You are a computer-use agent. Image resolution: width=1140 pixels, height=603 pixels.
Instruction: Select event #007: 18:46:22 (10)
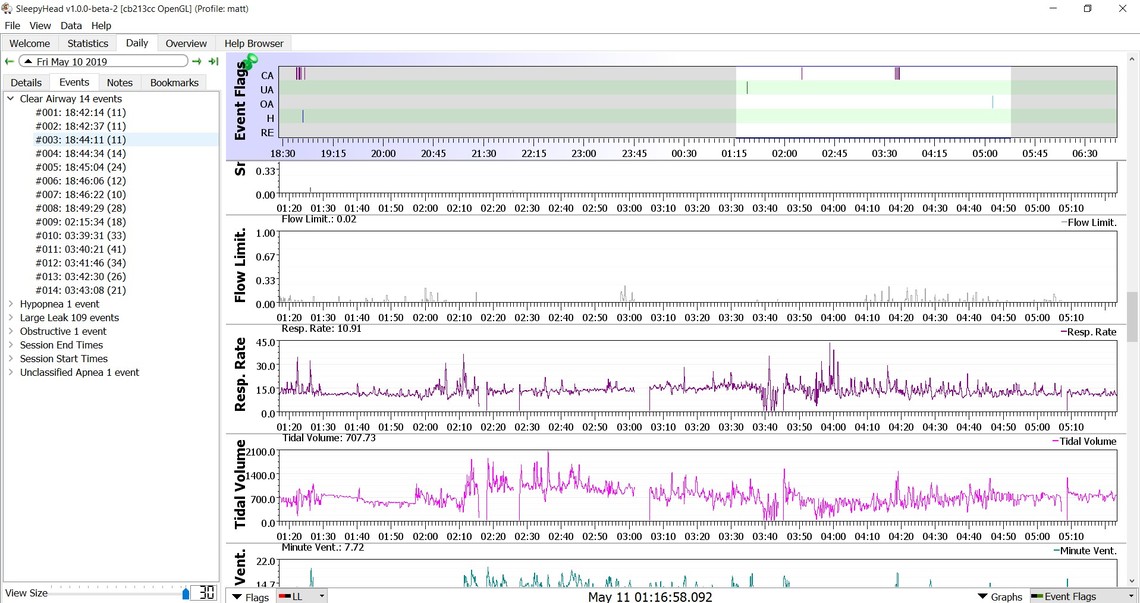point(81,194)
